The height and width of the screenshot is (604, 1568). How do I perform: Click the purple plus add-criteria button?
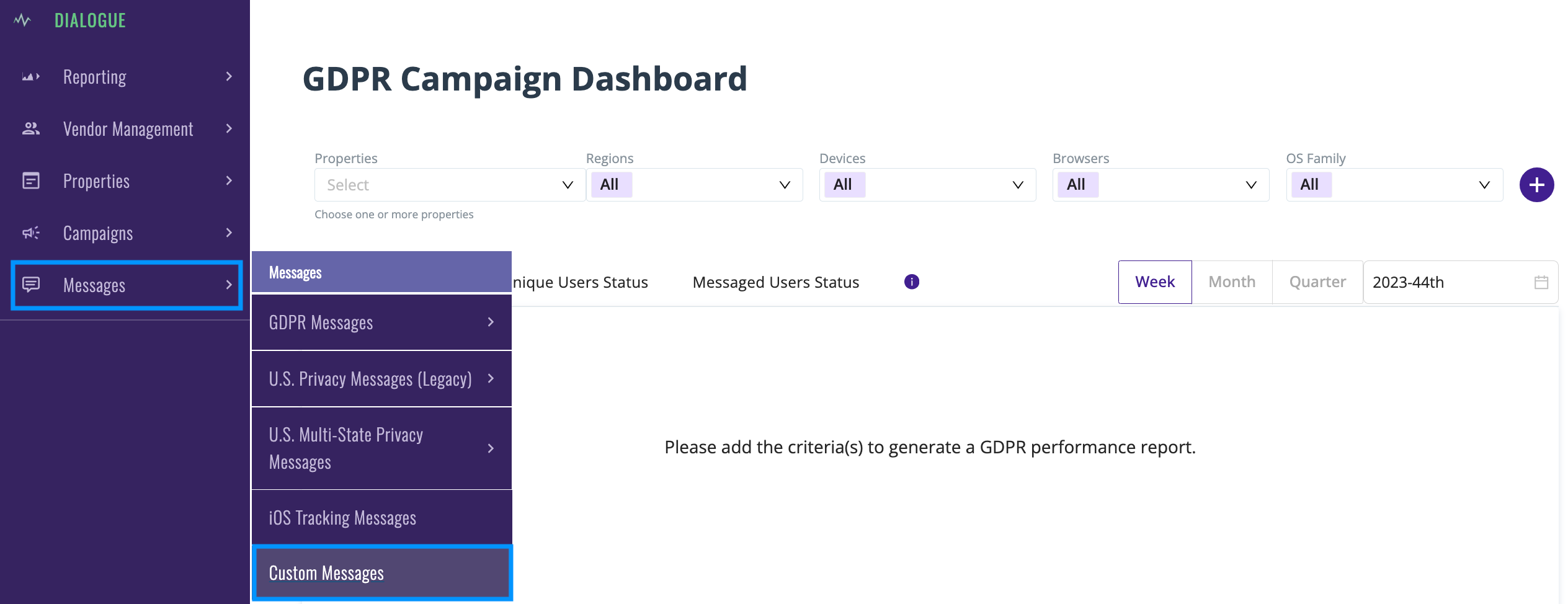tap(1536, 185)
